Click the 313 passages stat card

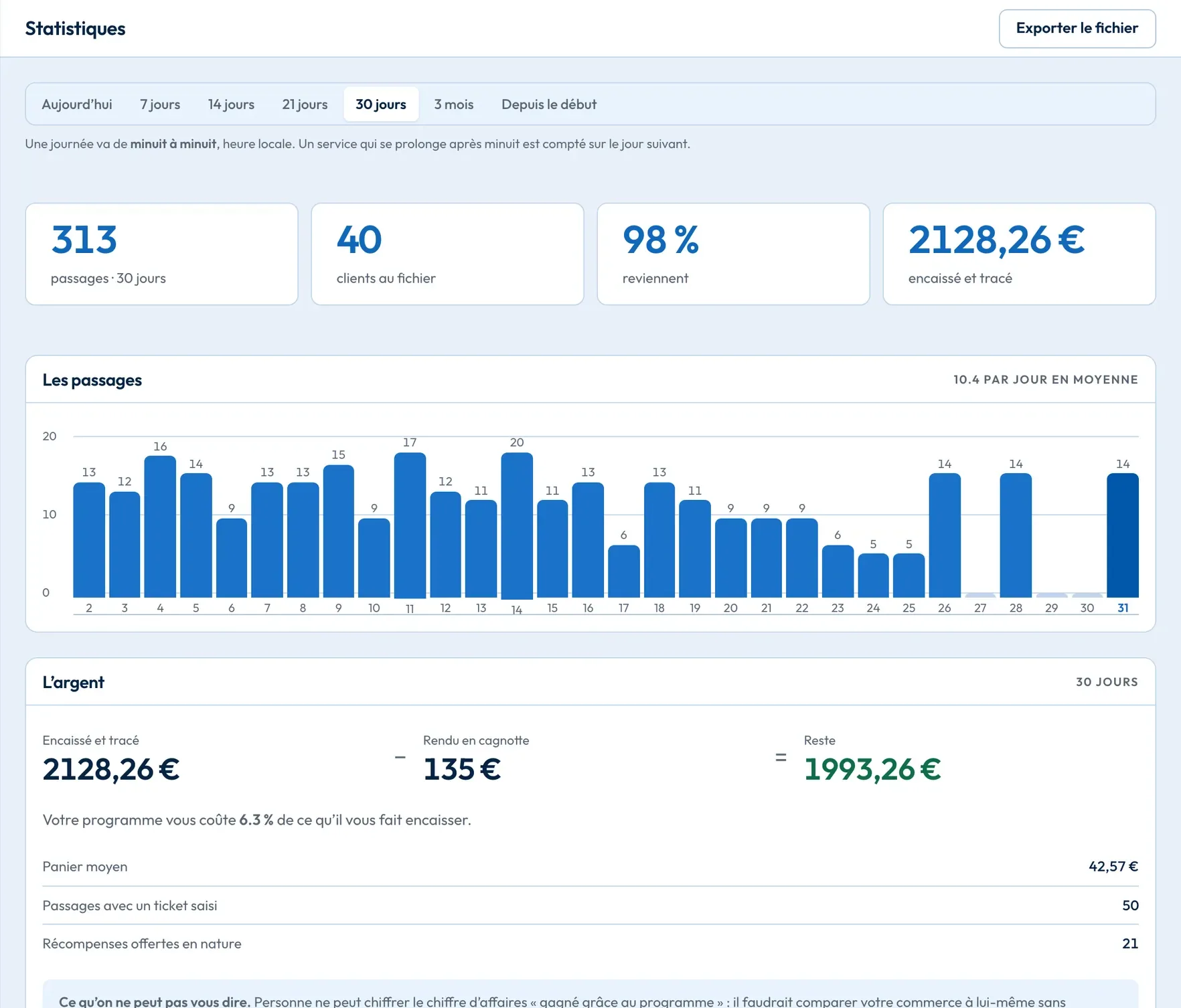coord(161,254)
